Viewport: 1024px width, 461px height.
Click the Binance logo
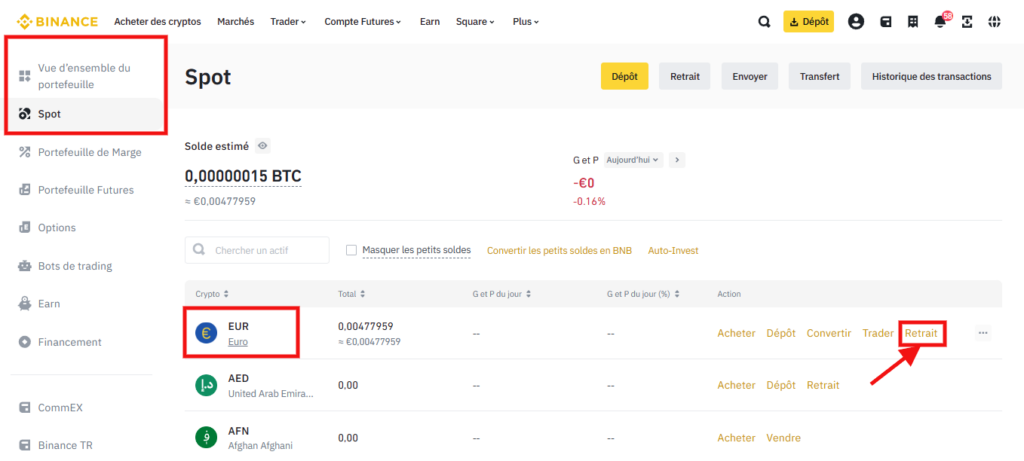[x=57, y=22]
